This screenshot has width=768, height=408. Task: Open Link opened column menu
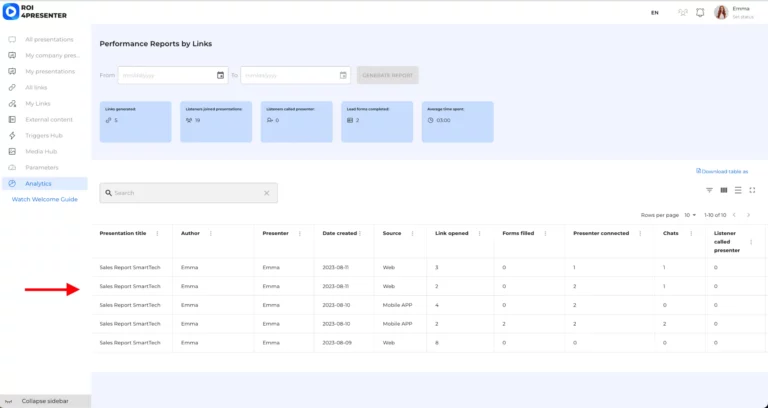[480, 234]
